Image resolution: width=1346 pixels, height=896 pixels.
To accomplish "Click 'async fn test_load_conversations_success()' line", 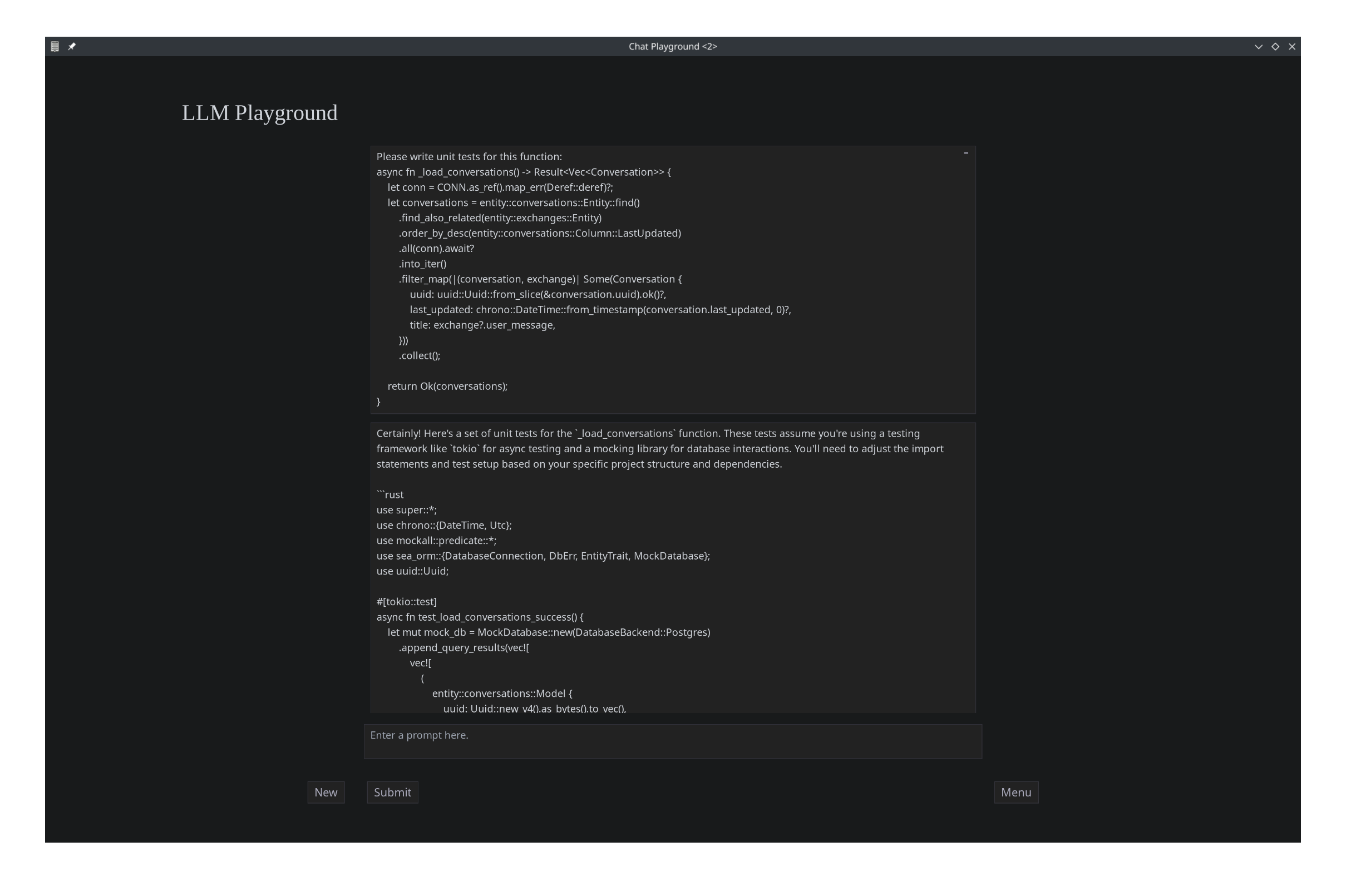I will pos(480,617).
